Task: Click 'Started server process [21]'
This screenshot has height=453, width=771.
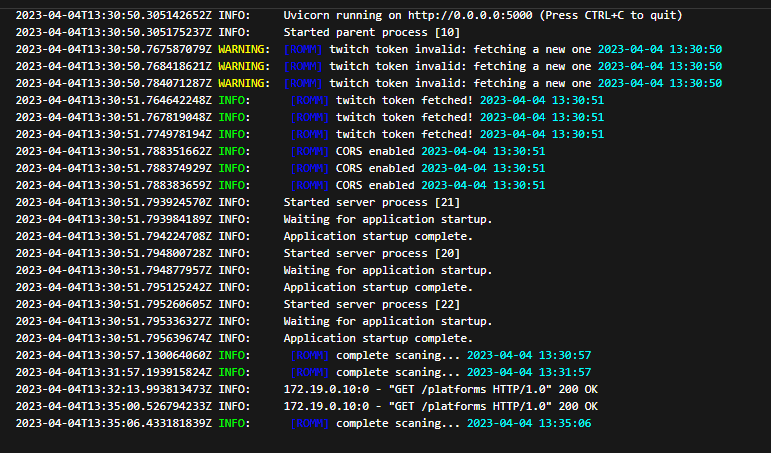Action: (372, 202)
